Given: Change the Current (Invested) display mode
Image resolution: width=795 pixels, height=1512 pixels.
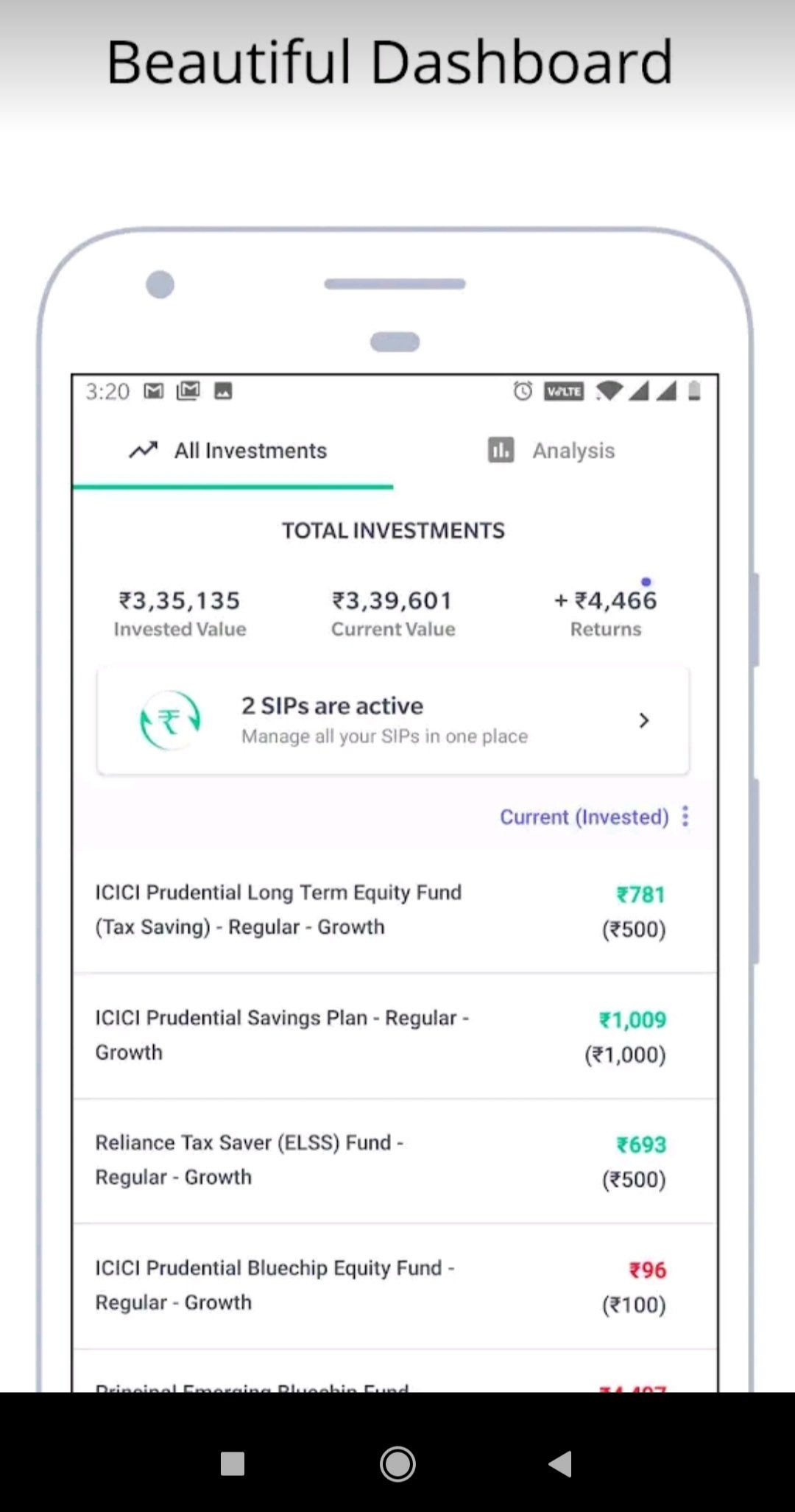Looking at the screenshot, I should [584, 817].
